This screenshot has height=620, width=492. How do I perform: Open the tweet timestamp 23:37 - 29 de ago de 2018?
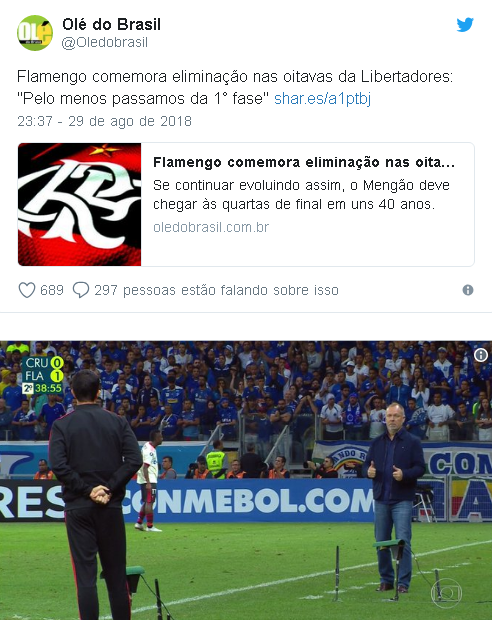click(x=104, y=121)
